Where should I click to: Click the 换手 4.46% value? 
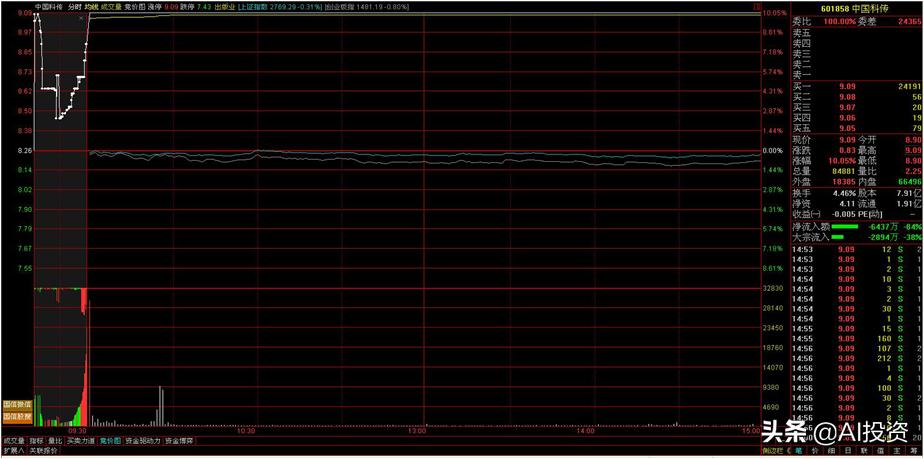pos(843,193)
